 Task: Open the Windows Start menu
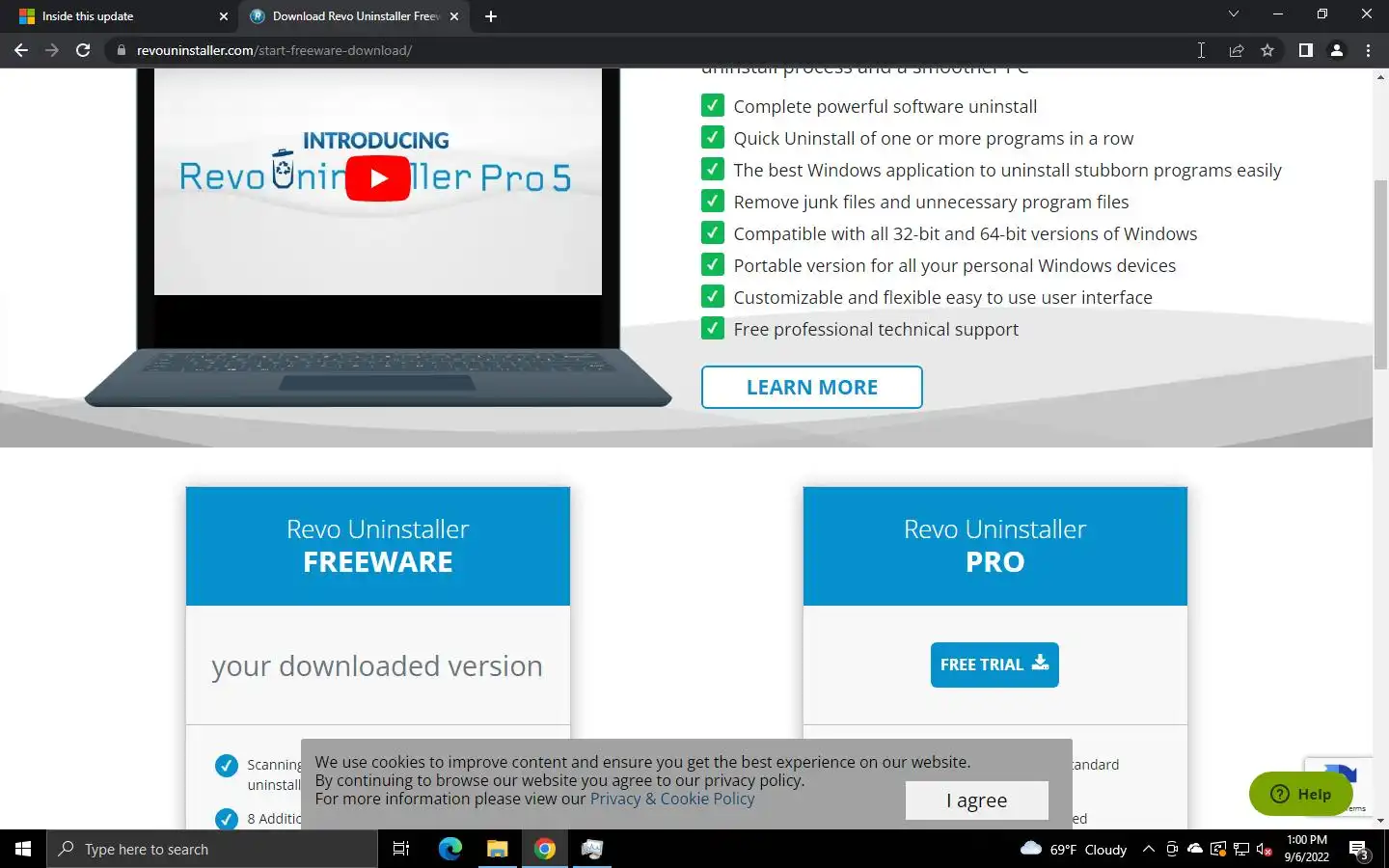[x=23, y=849]
